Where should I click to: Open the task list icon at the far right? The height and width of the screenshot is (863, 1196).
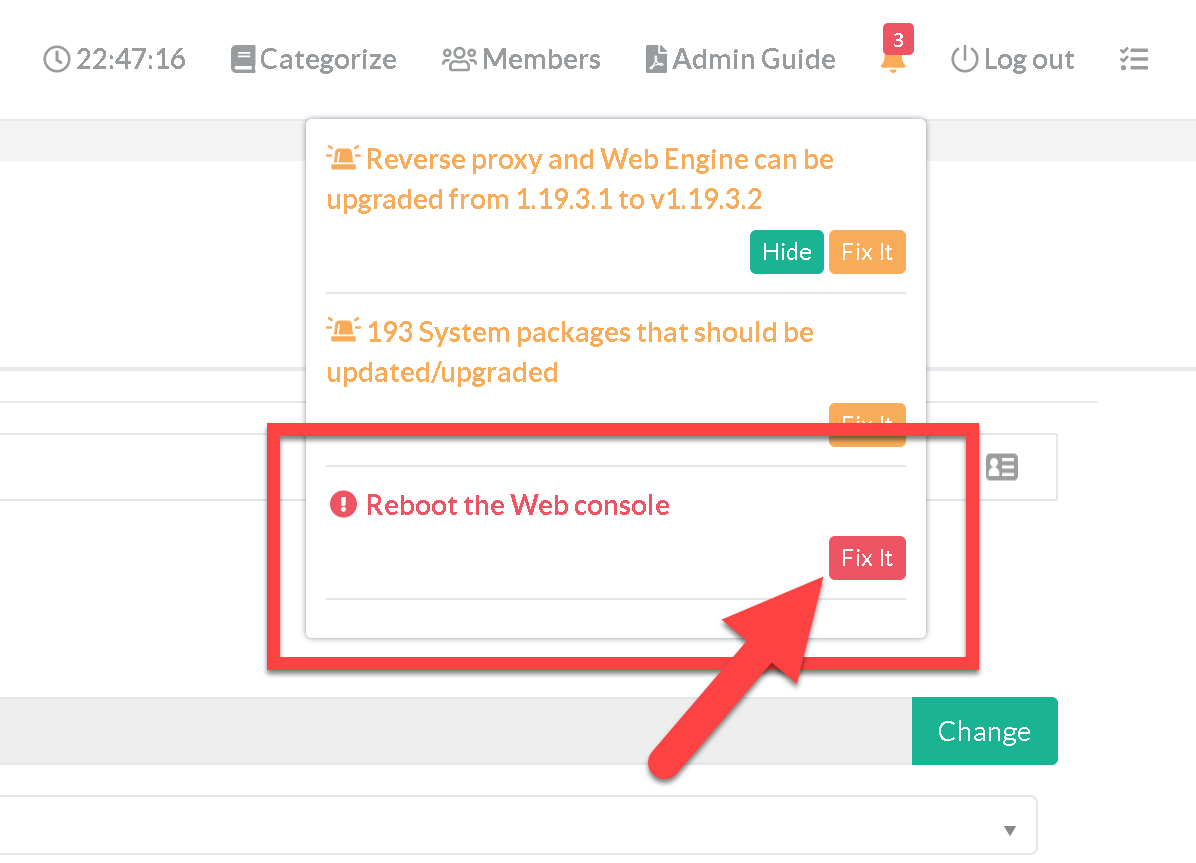click(x=1134, y=60)
